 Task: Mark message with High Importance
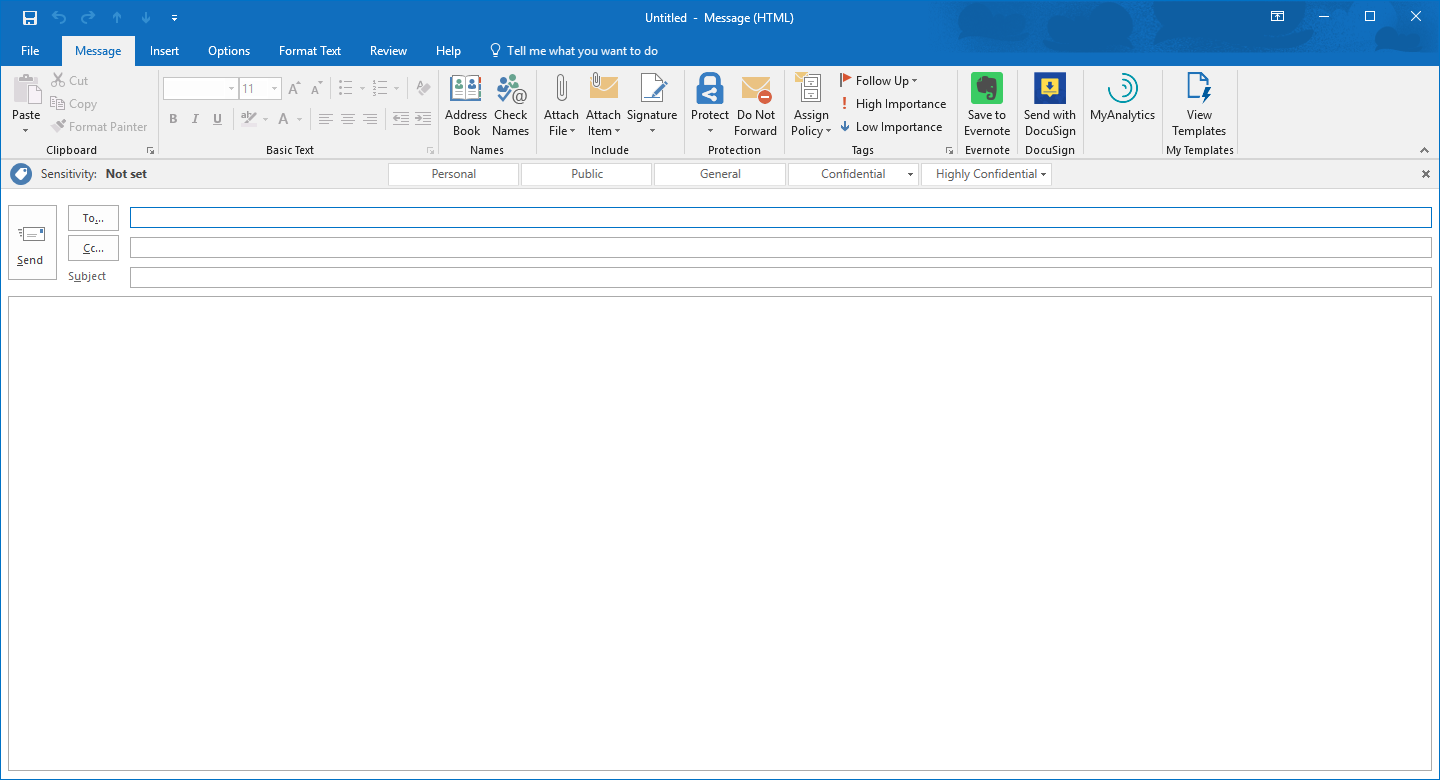893,103
